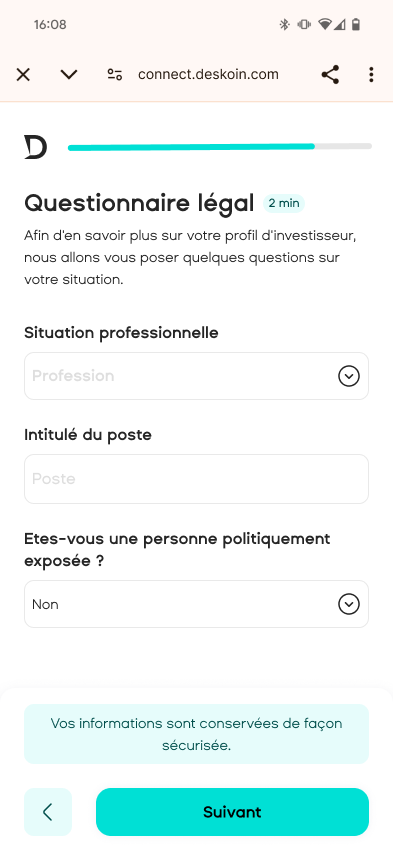Screen dimensions: 393x852
Task: Tap the 2 min duration badge
Action: click(284, 203)
